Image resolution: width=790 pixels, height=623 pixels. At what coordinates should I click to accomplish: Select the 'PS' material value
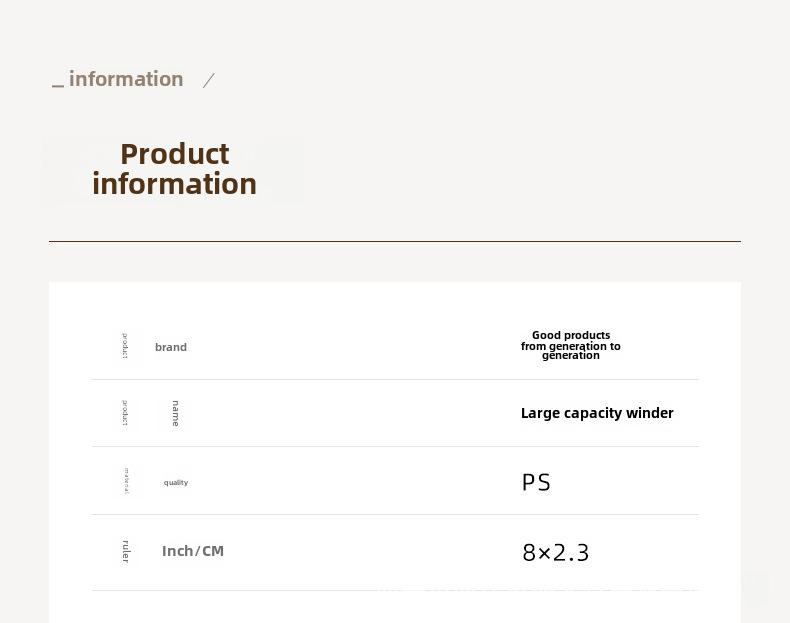click(536, 482)
